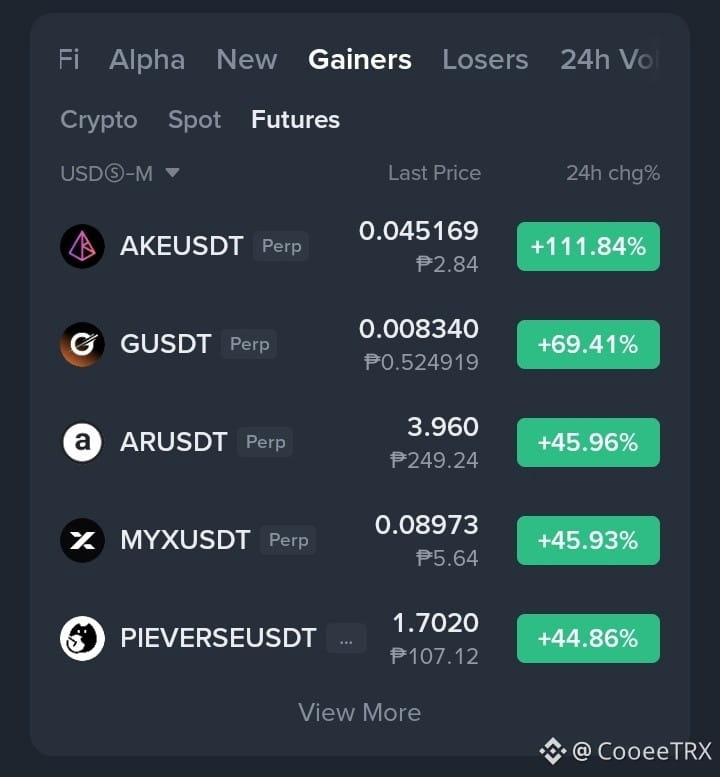Select the Crypto sub-tab

[99, 120]
